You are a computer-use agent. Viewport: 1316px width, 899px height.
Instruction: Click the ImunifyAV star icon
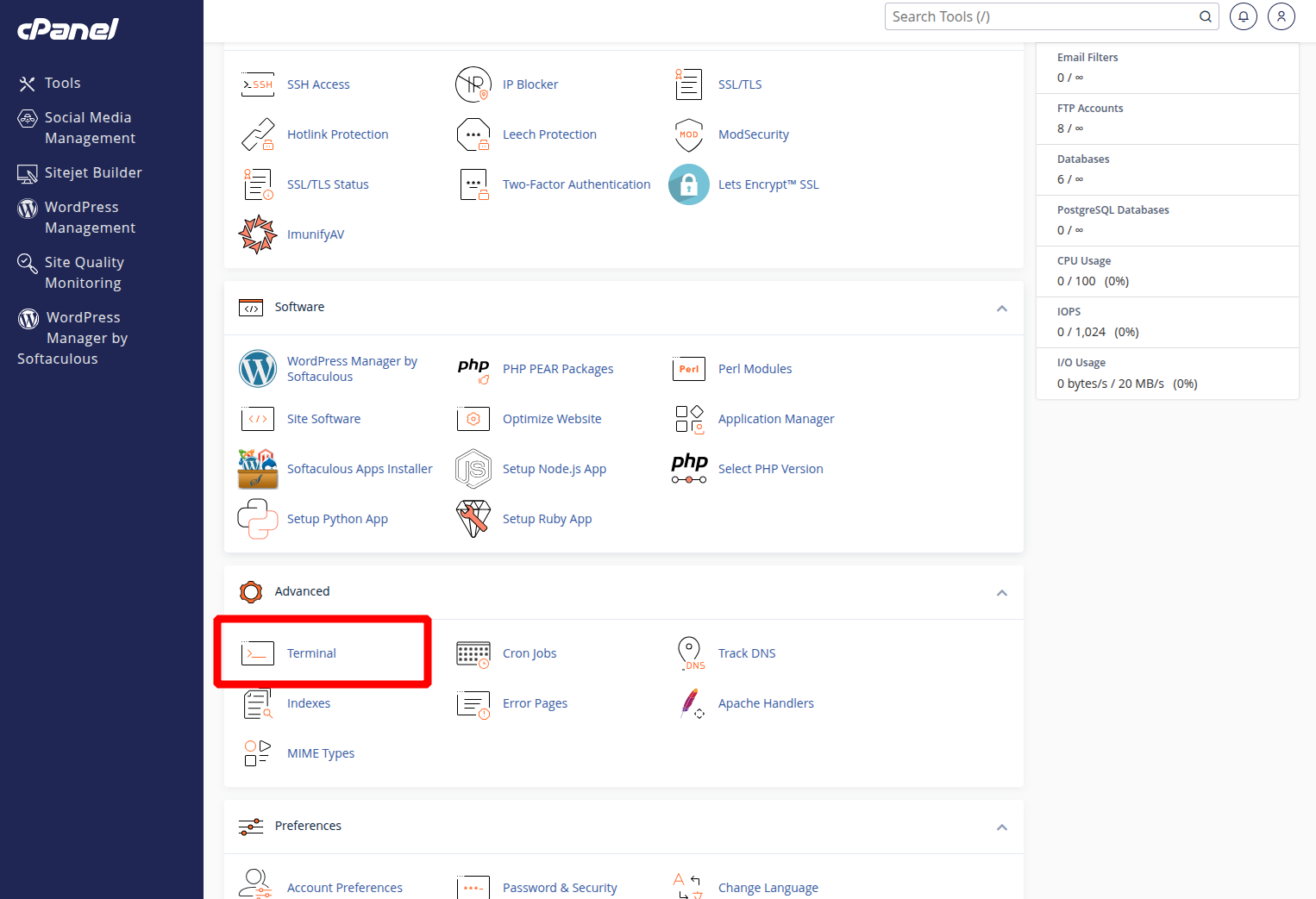pos(258,234)
